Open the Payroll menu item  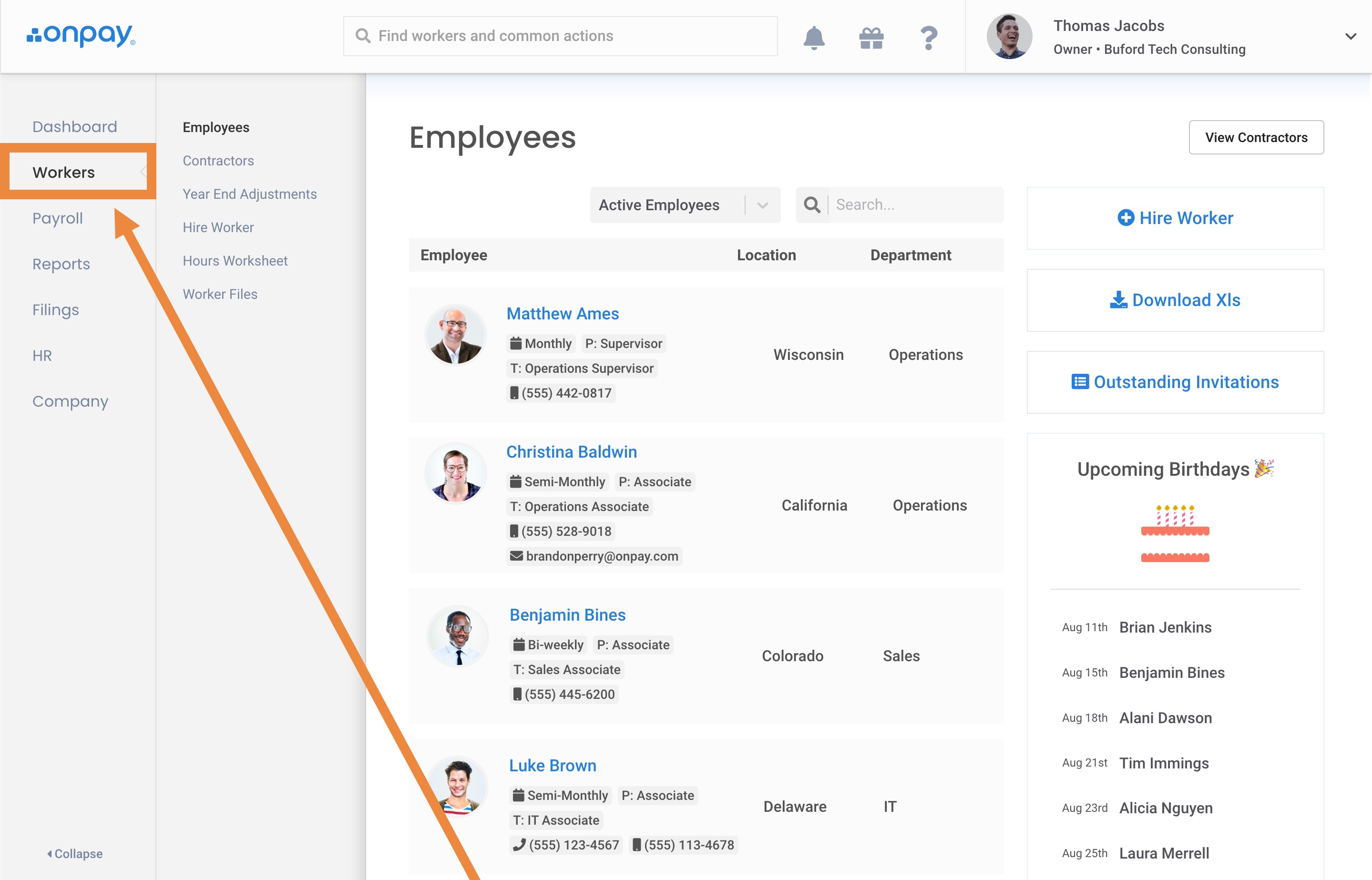[x=57, y=218]
